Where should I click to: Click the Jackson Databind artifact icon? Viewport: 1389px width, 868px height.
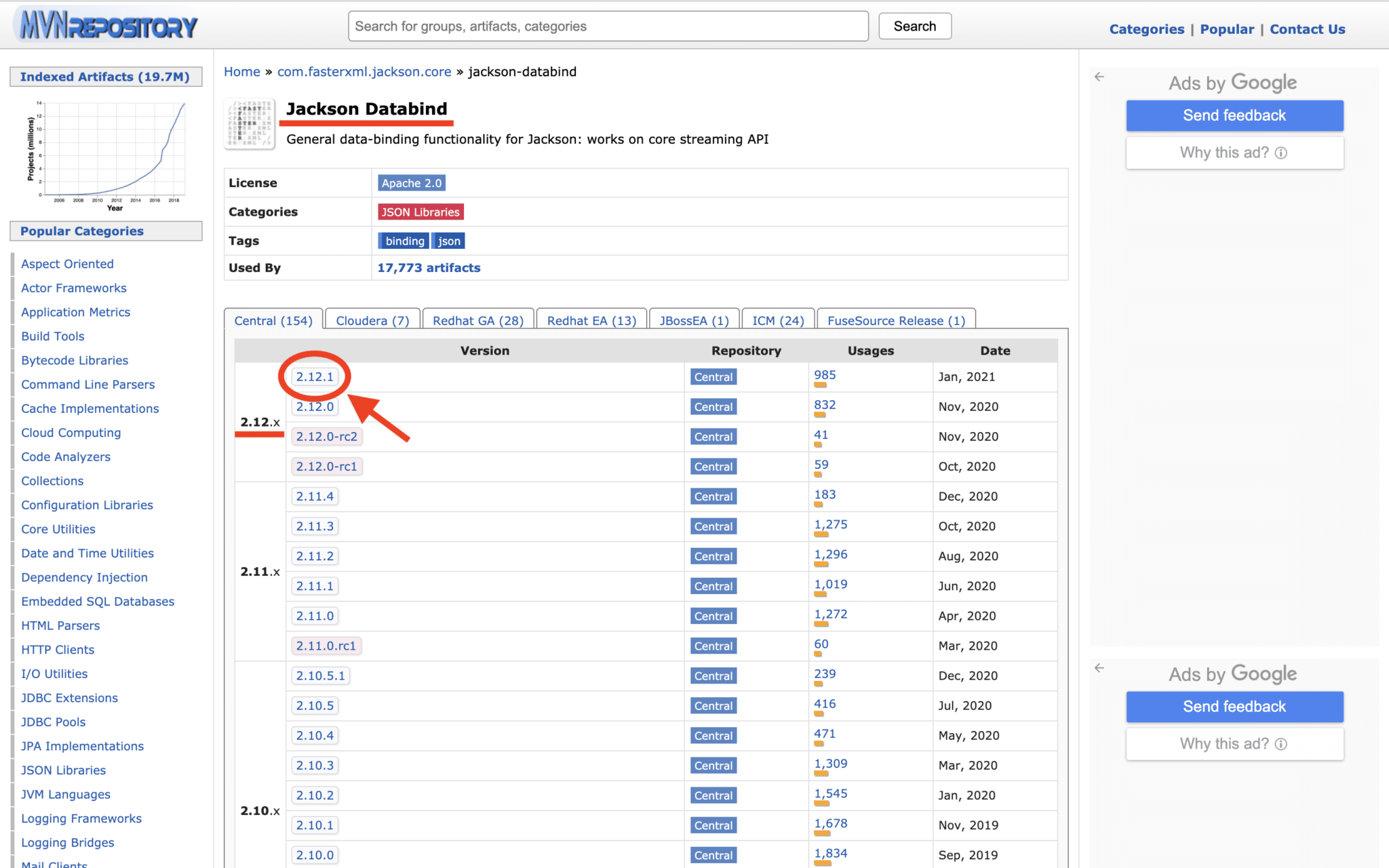[x=250, y=124]
